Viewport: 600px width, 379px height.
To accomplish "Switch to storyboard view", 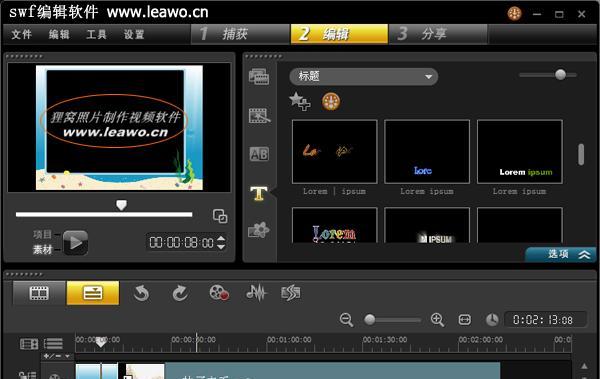I will tap(39, 293).
